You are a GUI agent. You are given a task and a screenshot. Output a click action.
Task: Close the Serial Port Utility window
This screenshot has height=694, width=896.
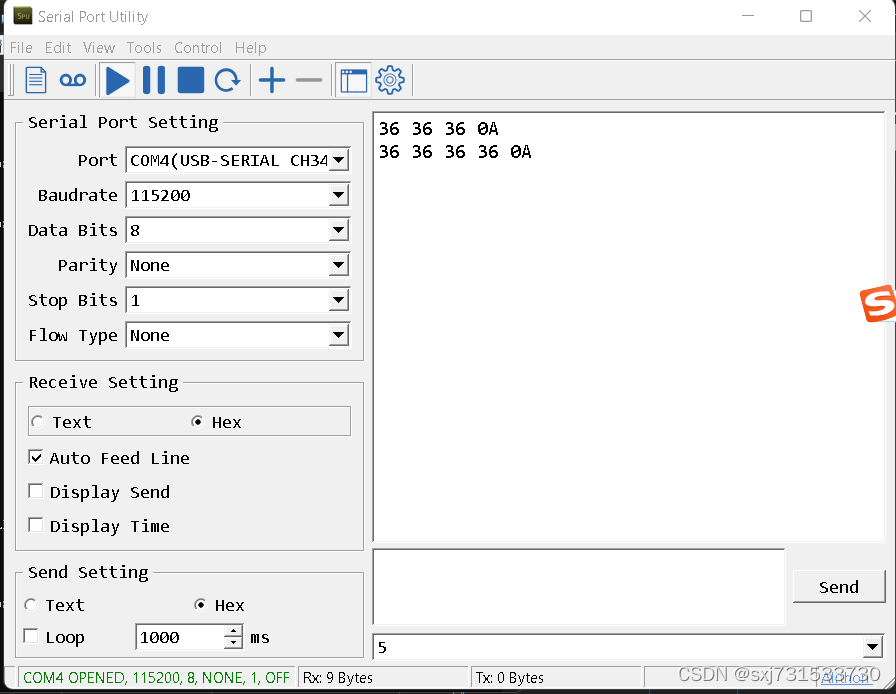[865, 16]
